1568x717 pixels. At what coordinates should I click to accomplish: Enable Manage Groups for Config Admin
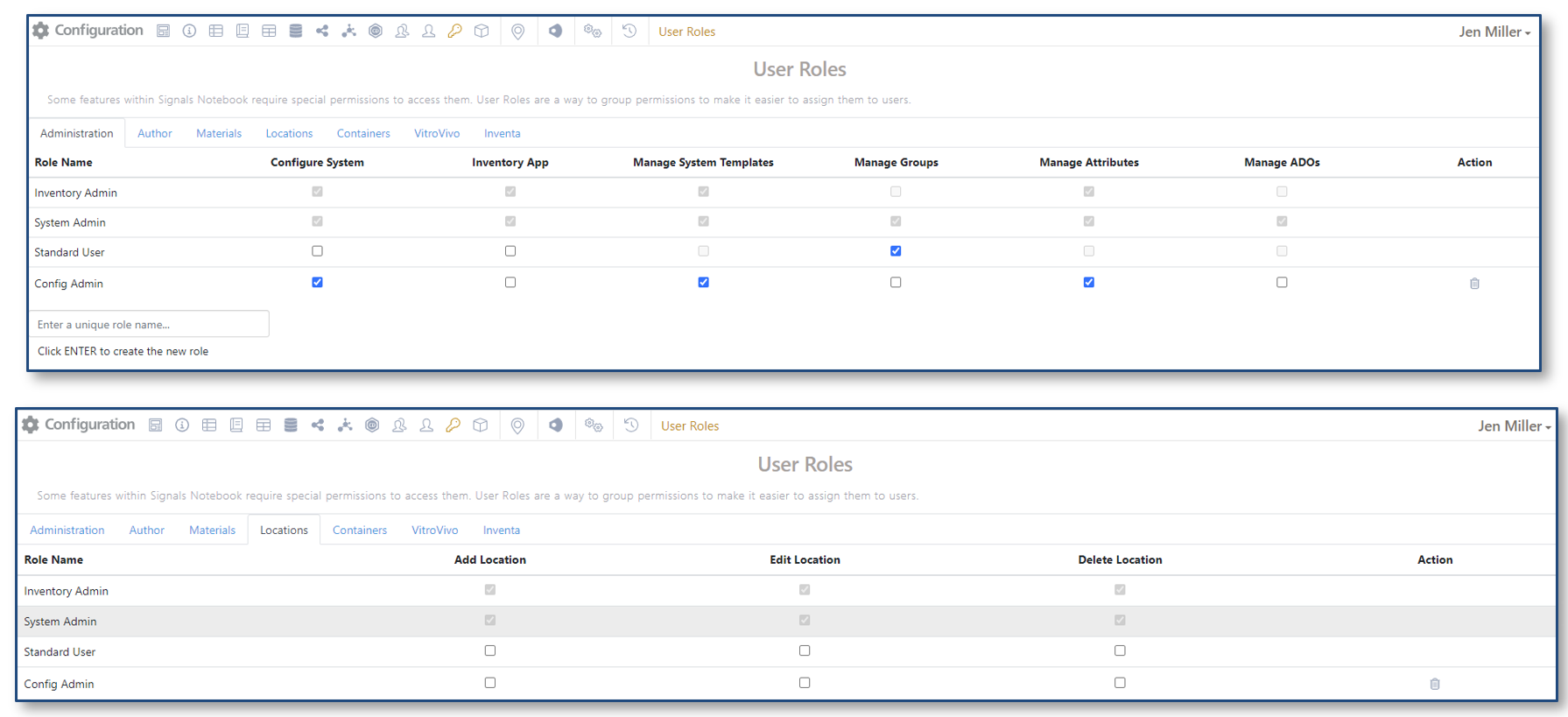(896, 283)
